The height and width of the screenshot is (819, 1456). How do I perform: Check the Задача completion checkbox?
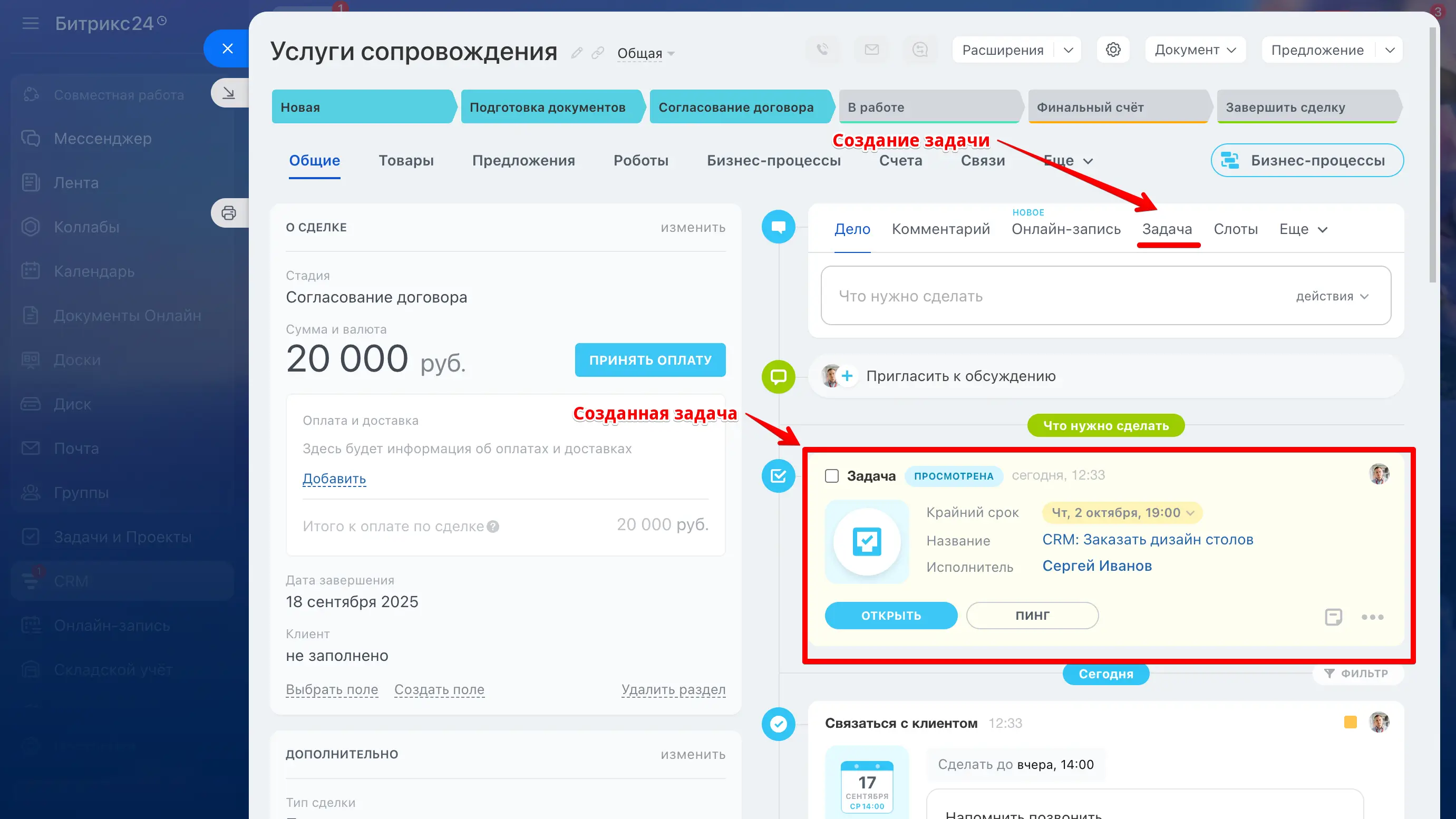(x=831, y=476)
